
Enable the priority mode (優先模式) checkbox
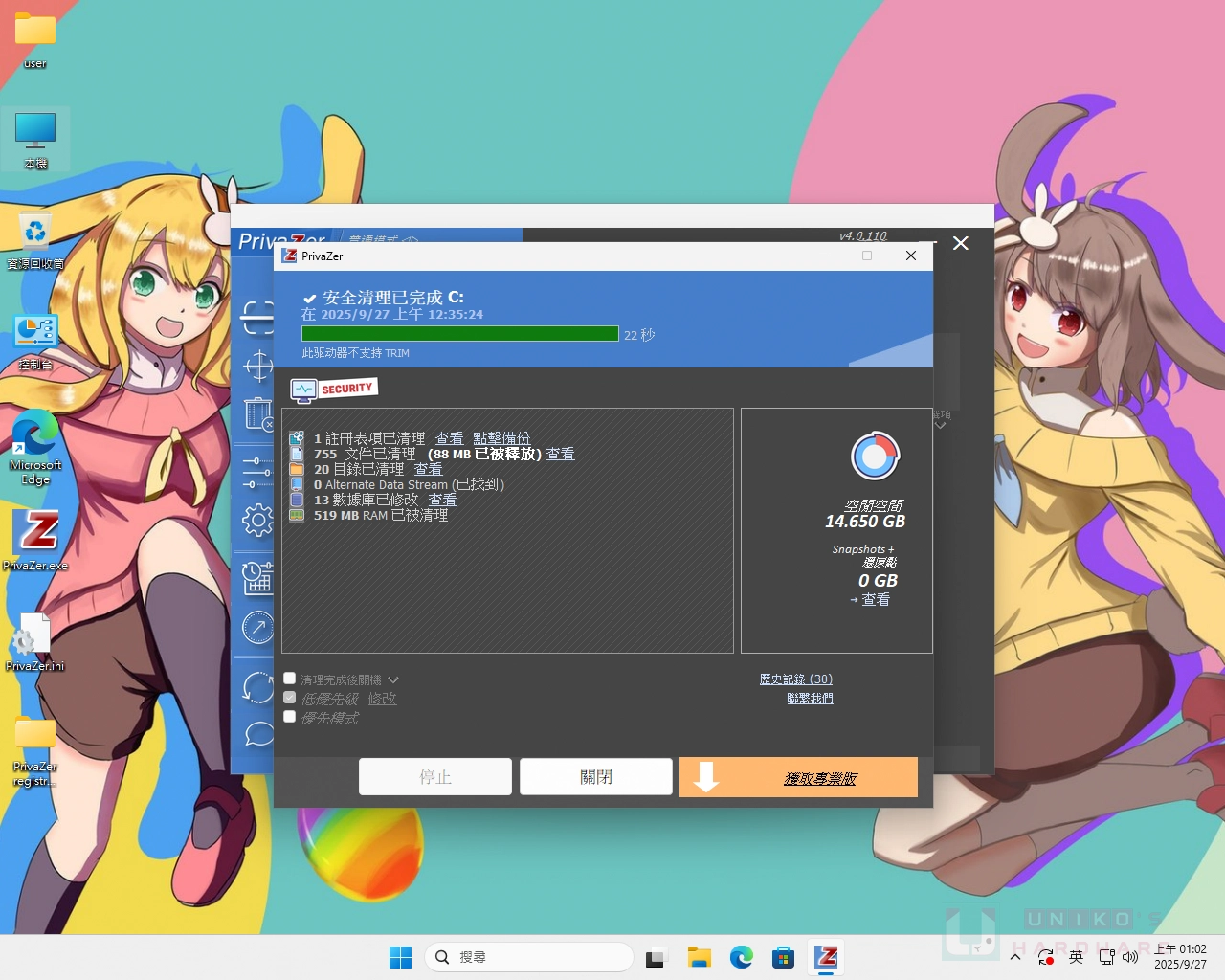click(x=290, y=717)
